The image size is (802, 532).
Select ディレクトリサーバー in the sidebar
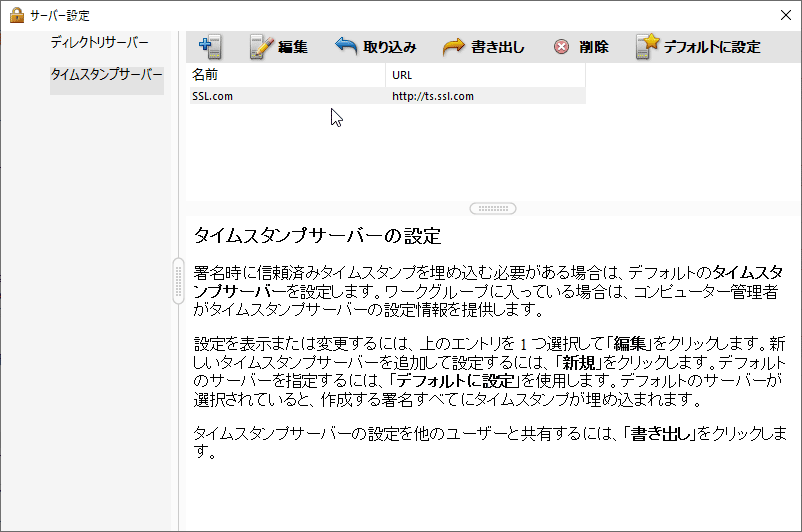pos(99,43)
